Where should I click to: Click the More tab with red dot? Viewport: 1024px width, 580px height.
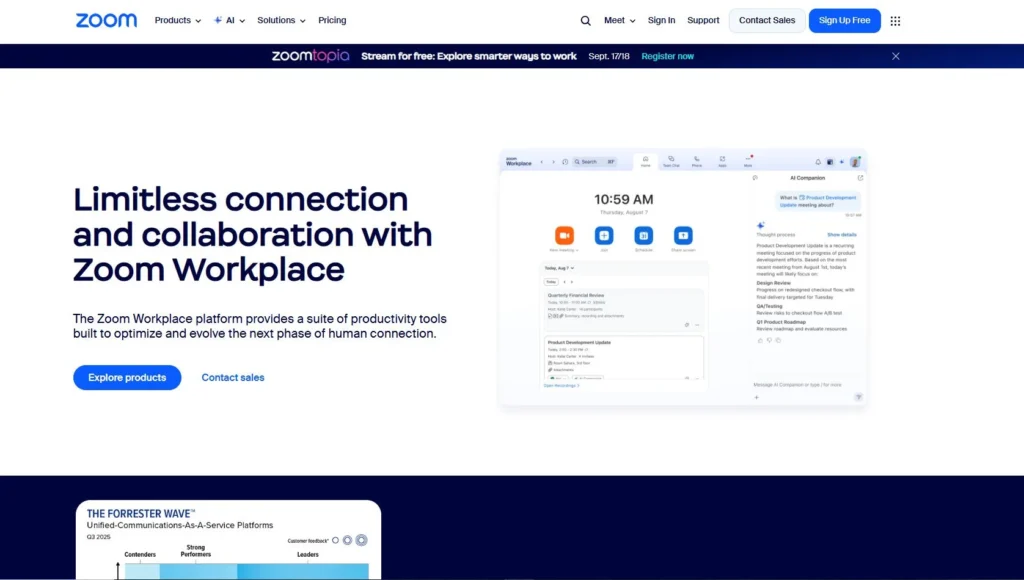[748, 161]
